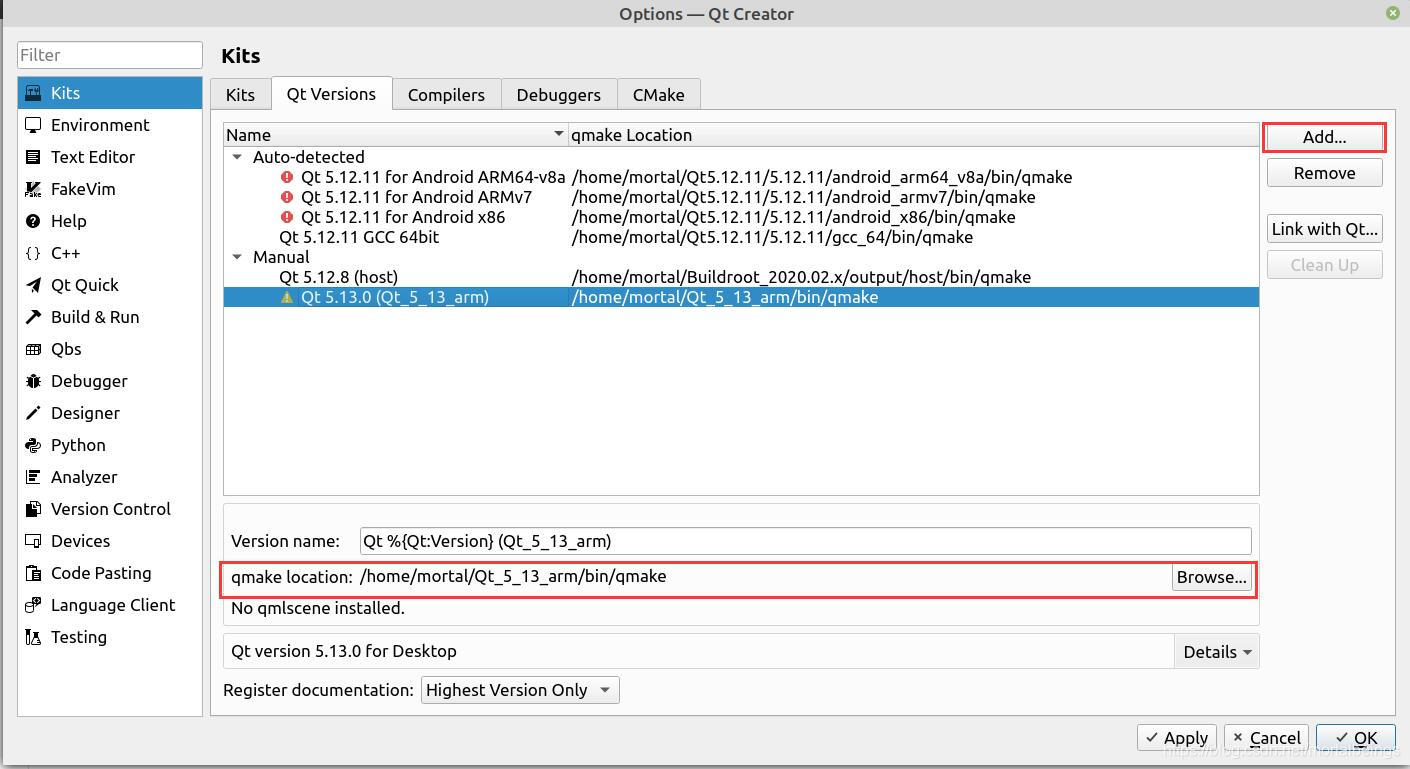Screen dimensions: 1410x769
Task: Open the Environment category icon
Action: [x=33, y=125]
